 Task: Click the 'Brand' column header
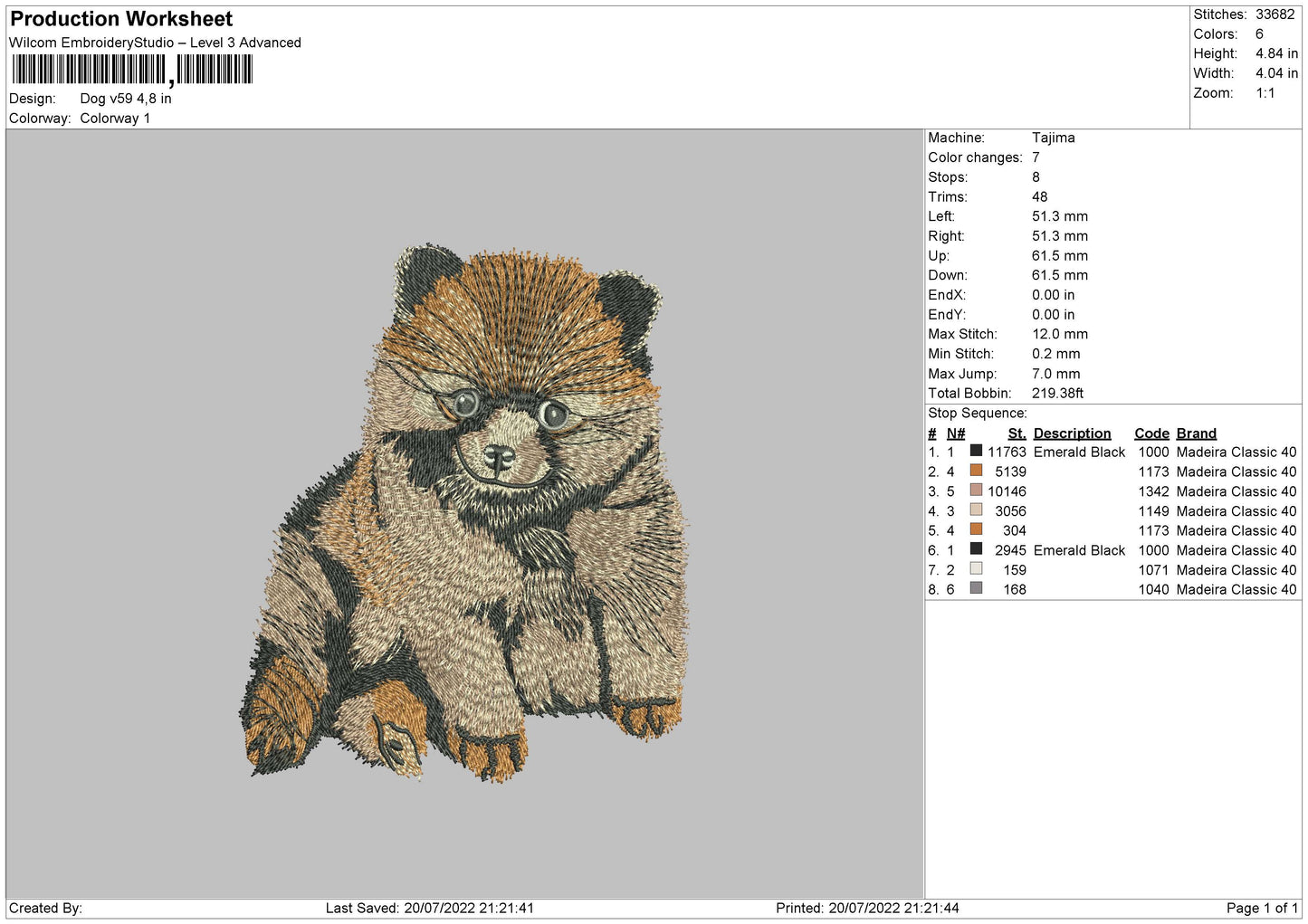coord(1196,433)
